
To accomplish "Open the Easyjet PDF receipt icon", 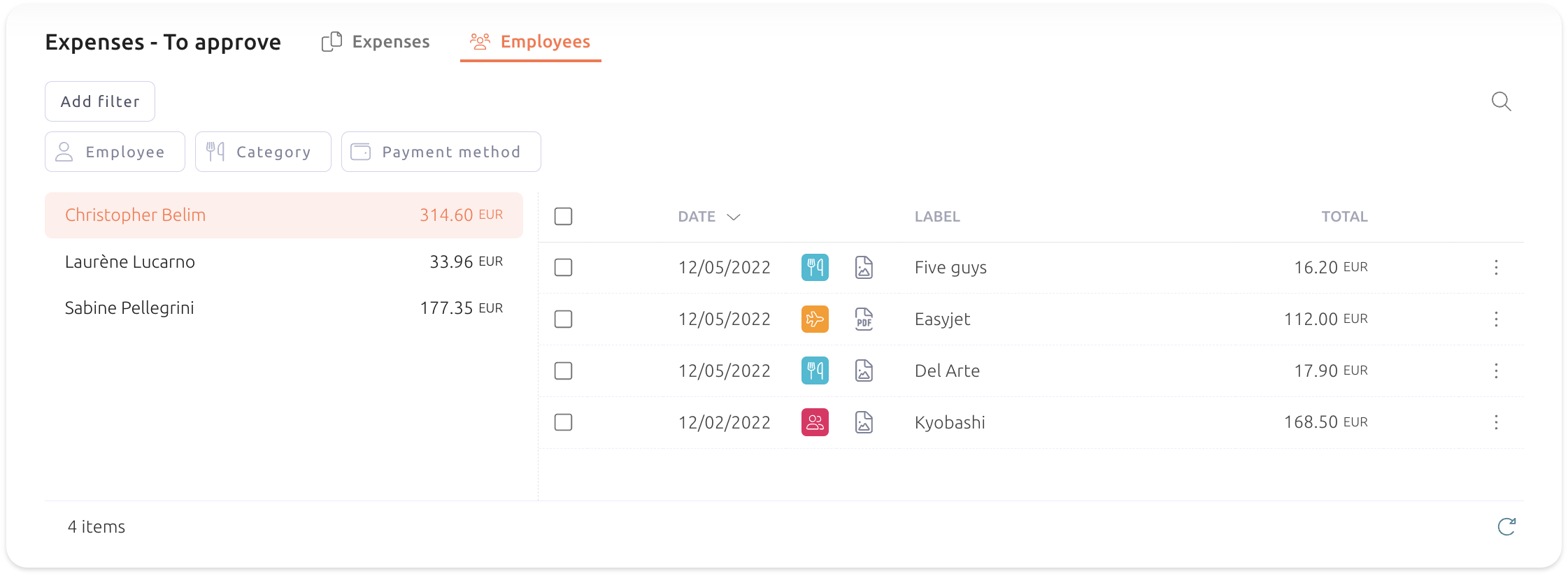I will 864,319.
